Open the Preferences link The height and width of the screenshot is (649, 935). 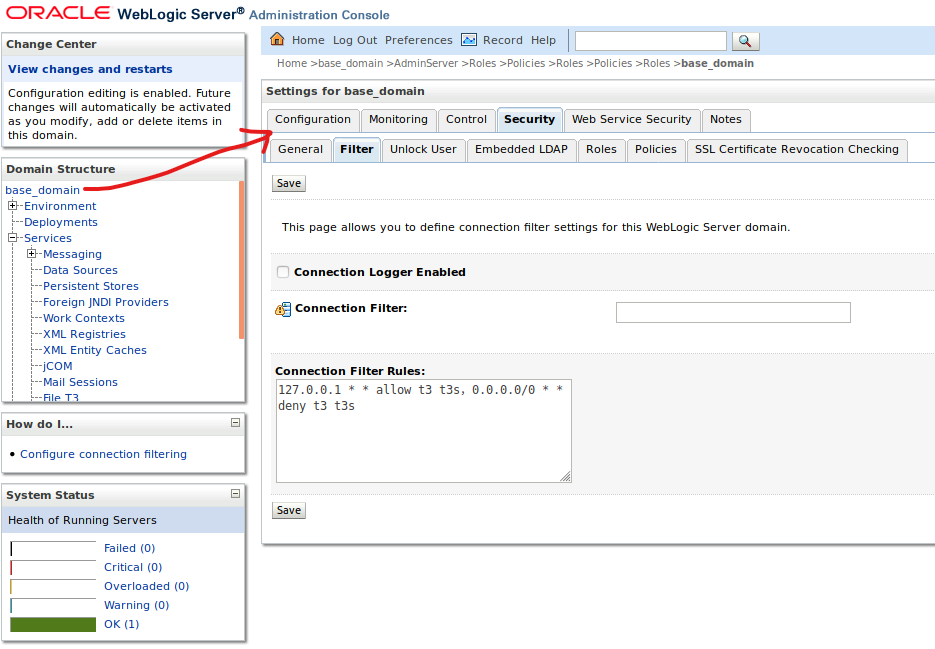[x=419, y=40]
